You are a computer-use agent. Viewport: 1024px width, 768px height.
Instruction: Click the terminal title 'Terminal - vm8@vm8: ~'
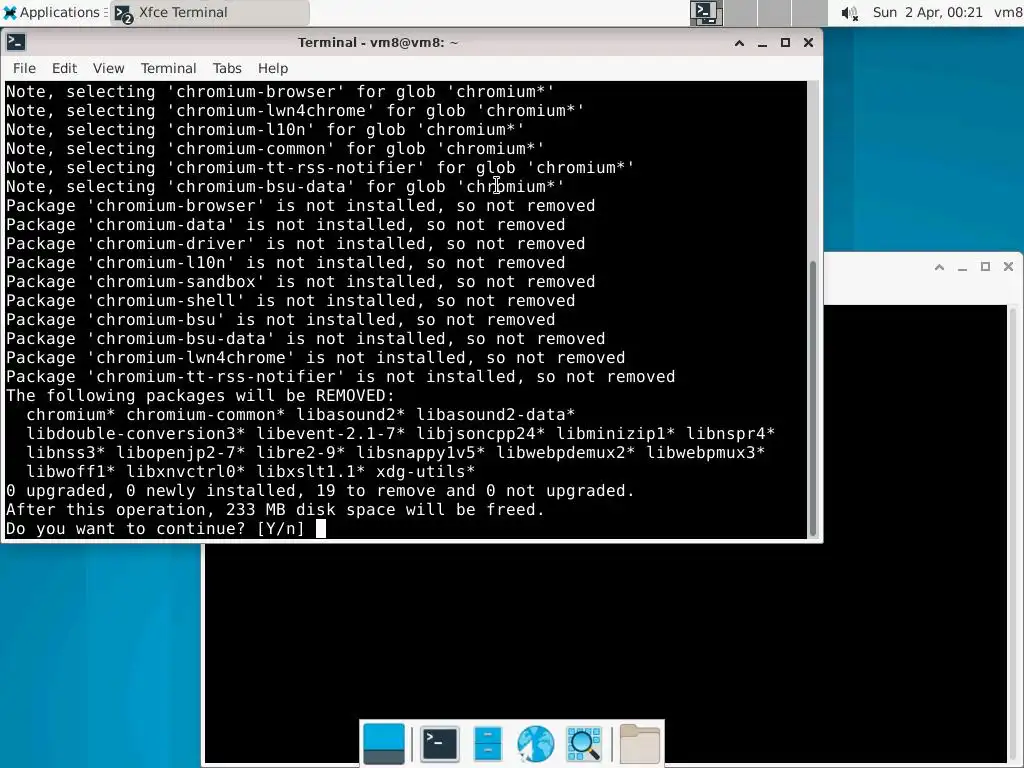coord(378,42)
